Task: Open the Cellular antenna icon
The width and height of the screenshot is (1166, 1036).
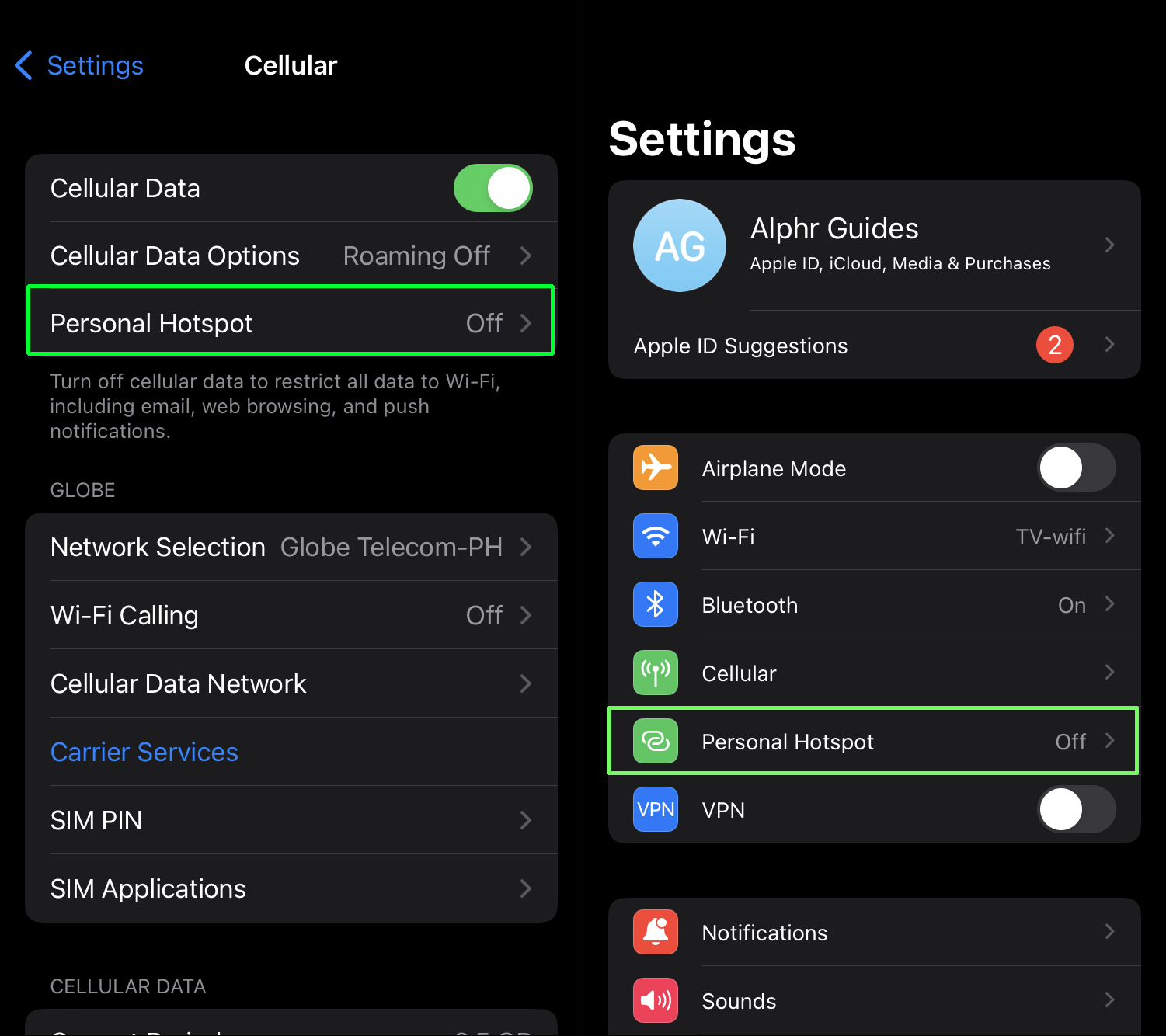Action: pos(655,673)
